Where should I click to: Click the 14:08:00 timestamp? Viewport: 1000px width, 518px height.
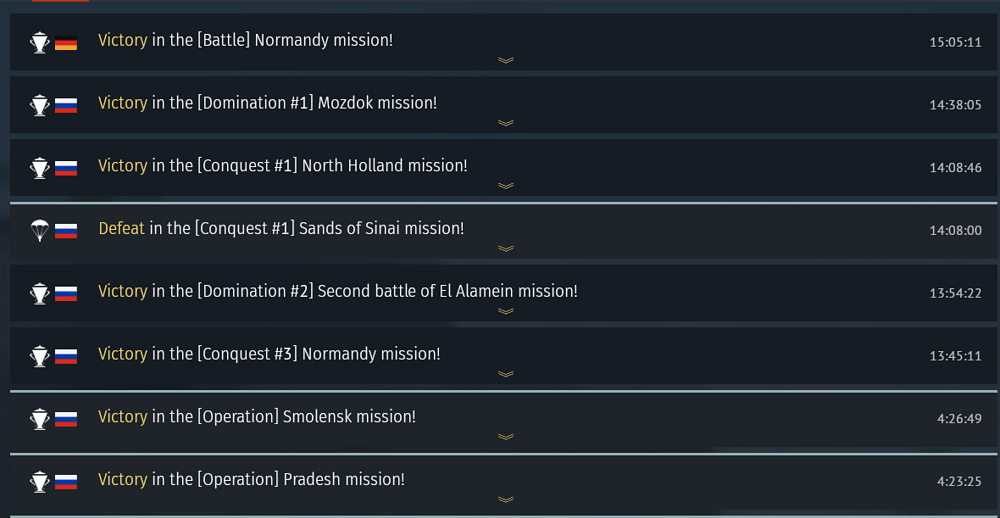pos(955,230)
